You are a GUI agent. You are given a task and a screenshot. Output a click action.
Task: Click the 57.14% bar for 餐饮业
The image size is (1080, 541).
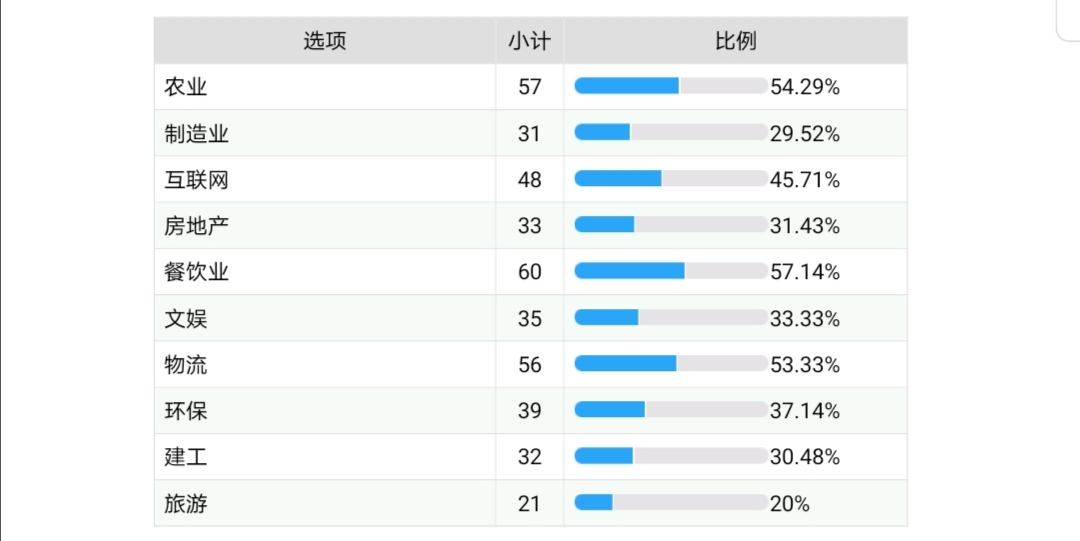[671, 271]
